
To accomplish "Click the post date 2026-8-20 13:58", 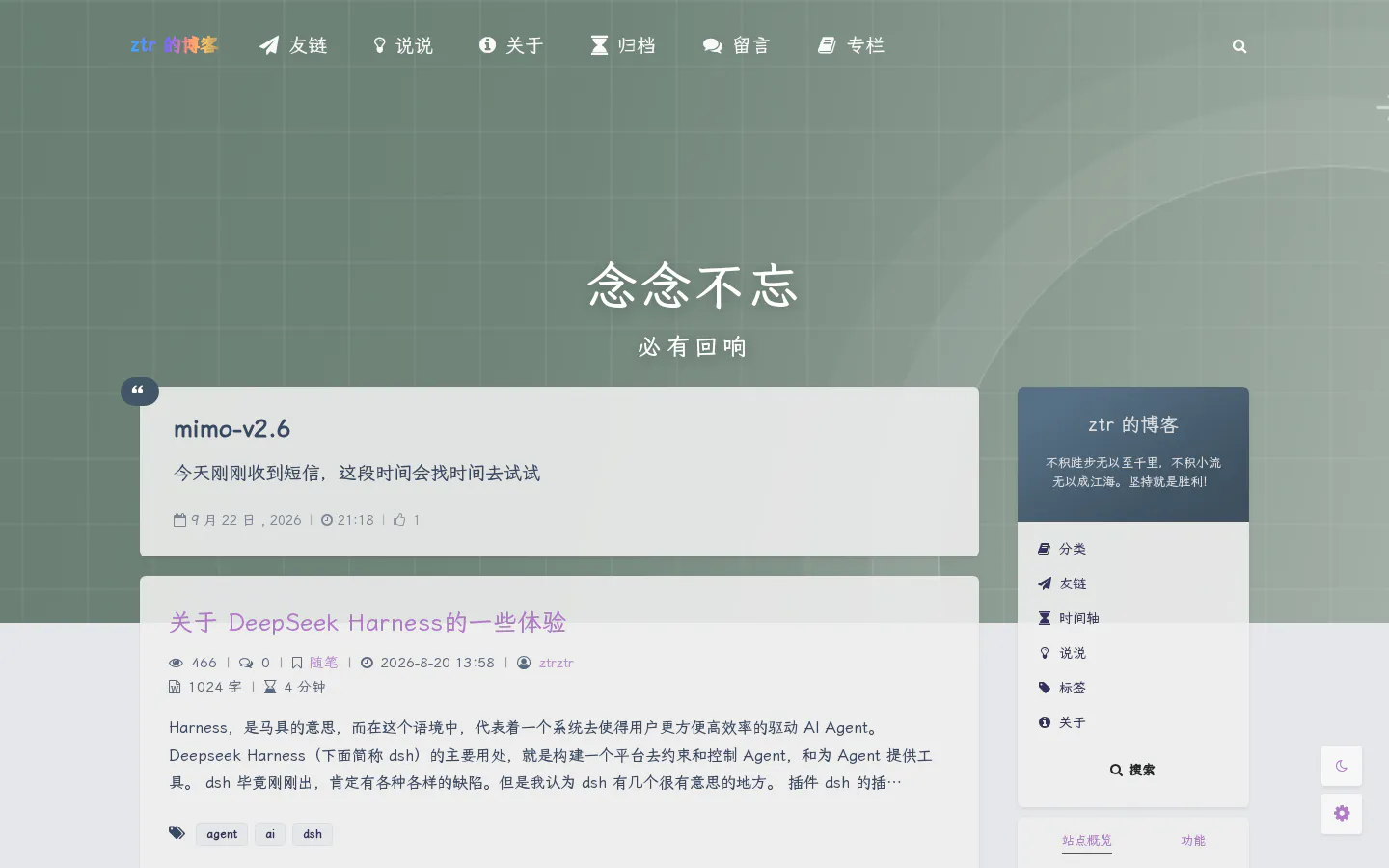I will click(x=437, y=663).
